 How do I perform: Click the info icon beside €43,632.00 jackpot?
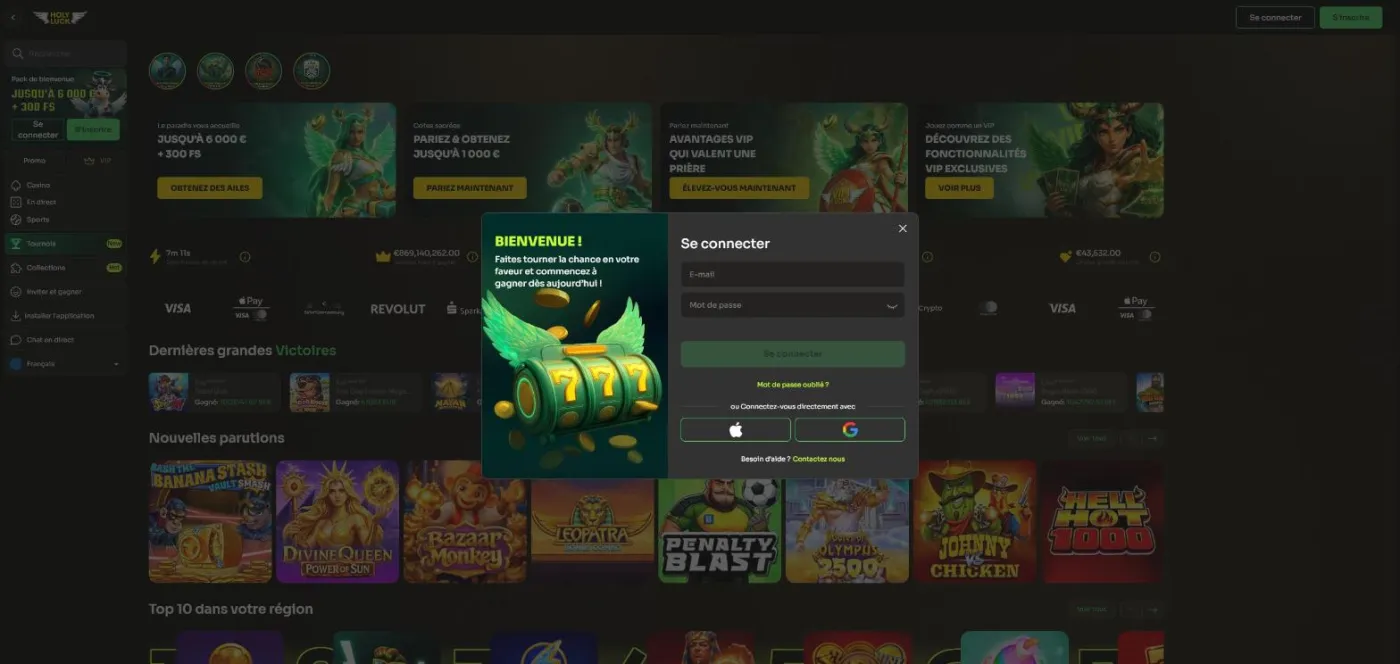1155,257
